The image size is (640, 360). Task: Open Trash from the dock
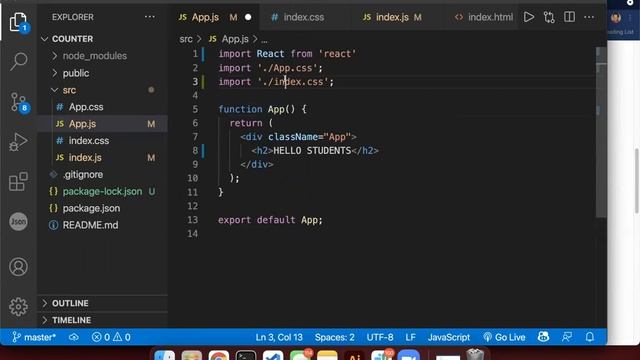click(x=475, y=354)
